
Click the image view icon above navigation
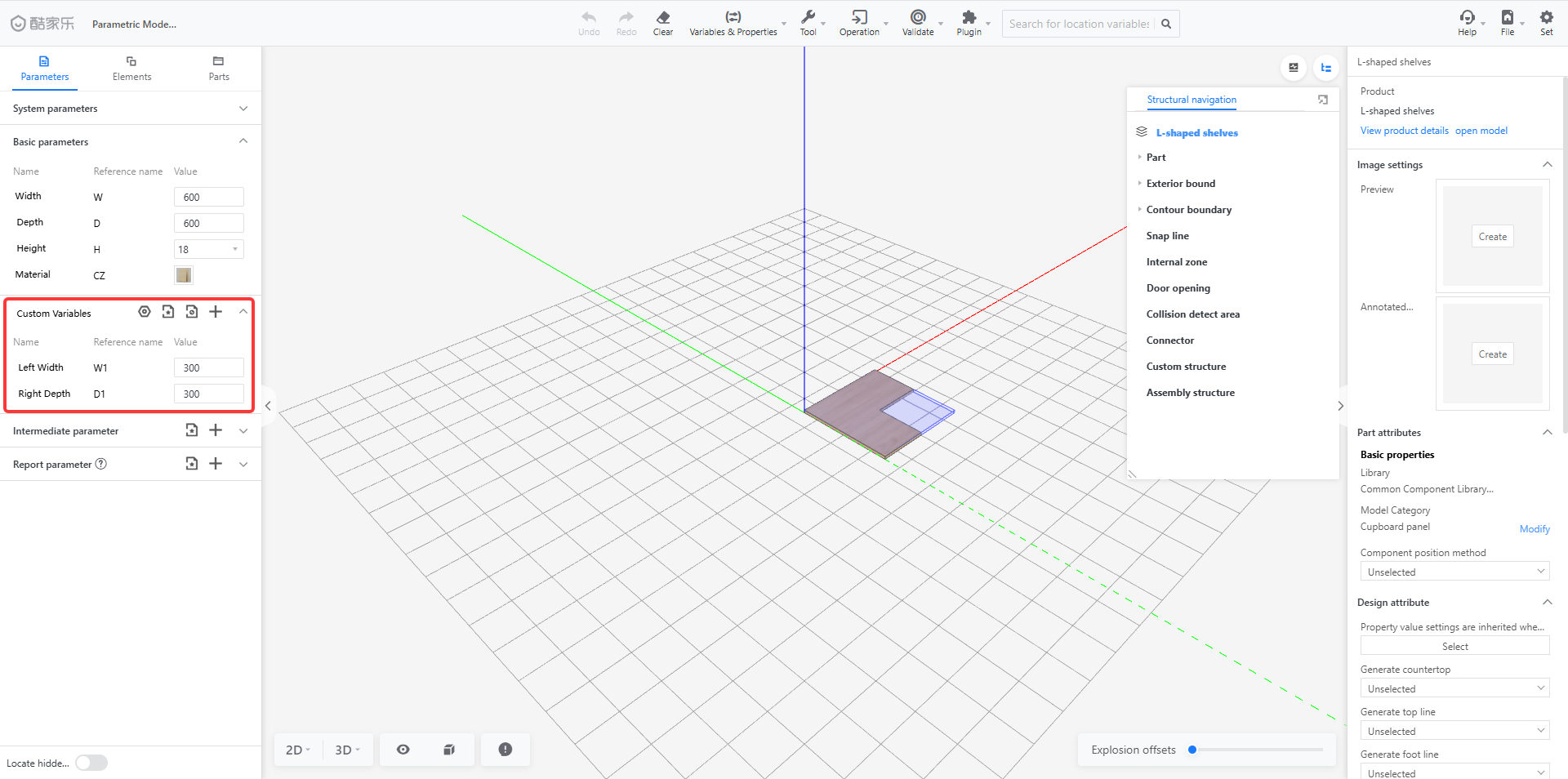[1294, 68]
